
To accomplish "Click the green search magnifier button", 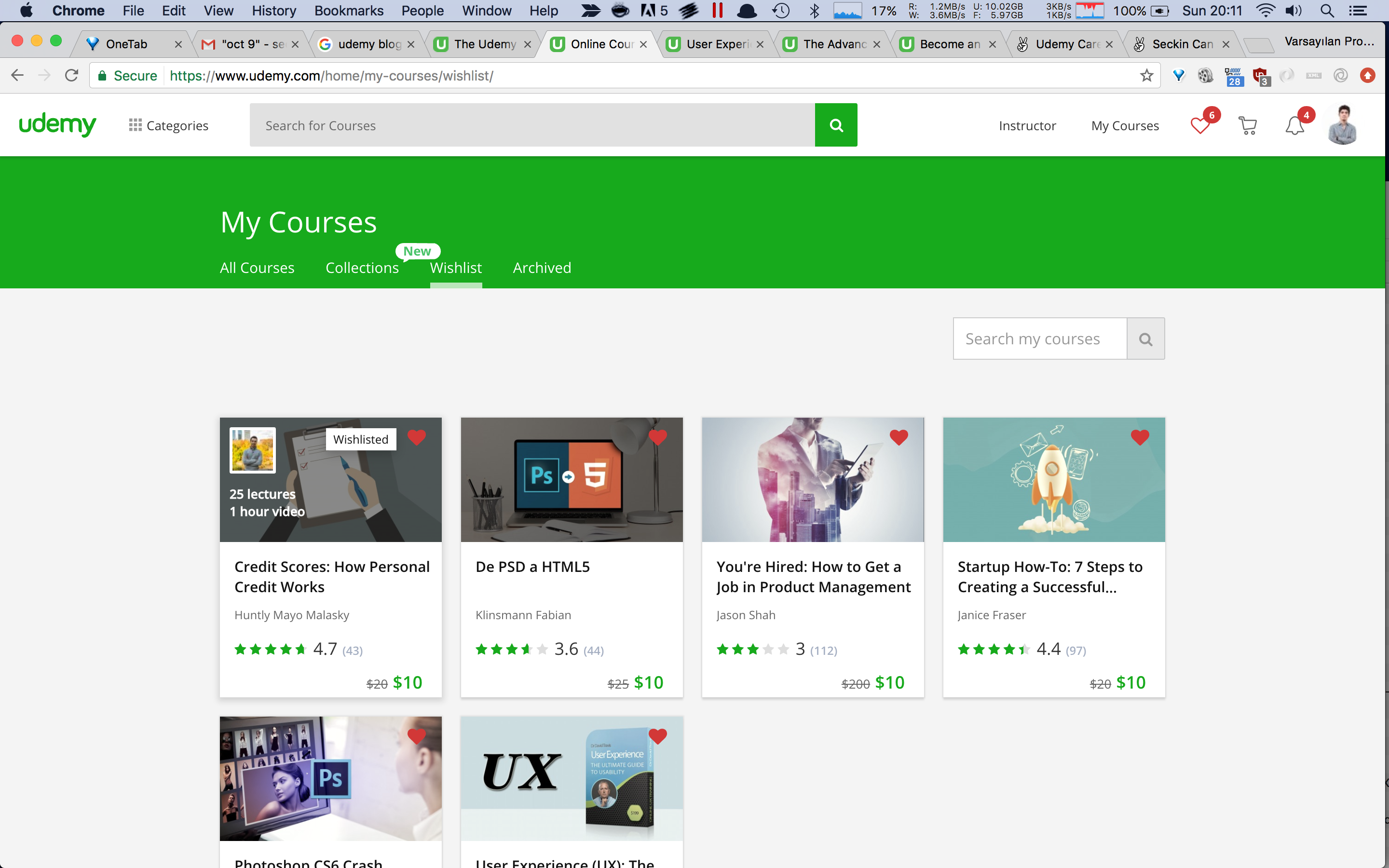I will pos(836,125).
